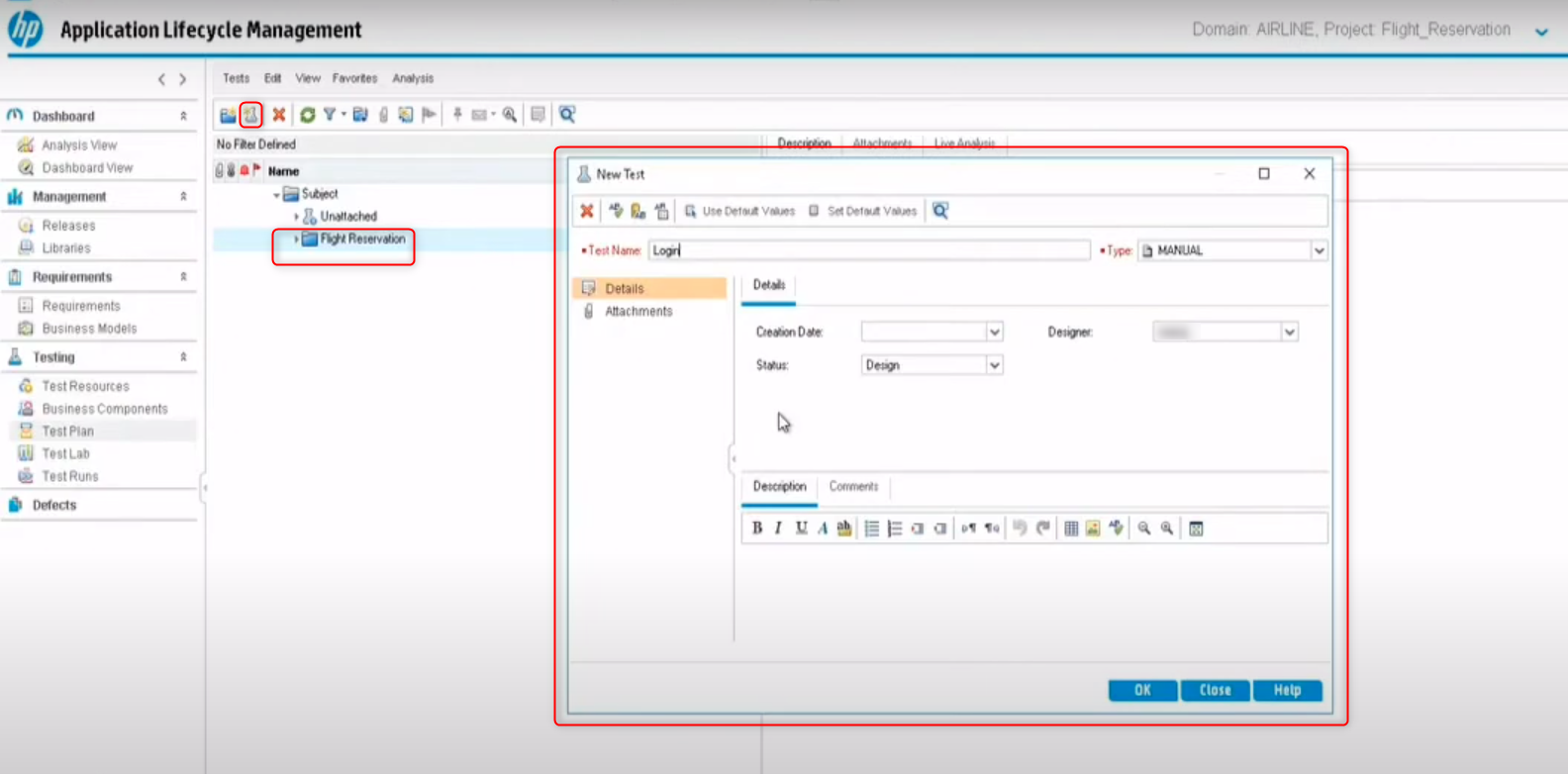Insert a table in the description editor
Viewport: 1568px width, 774px height.
point(1070,529)
